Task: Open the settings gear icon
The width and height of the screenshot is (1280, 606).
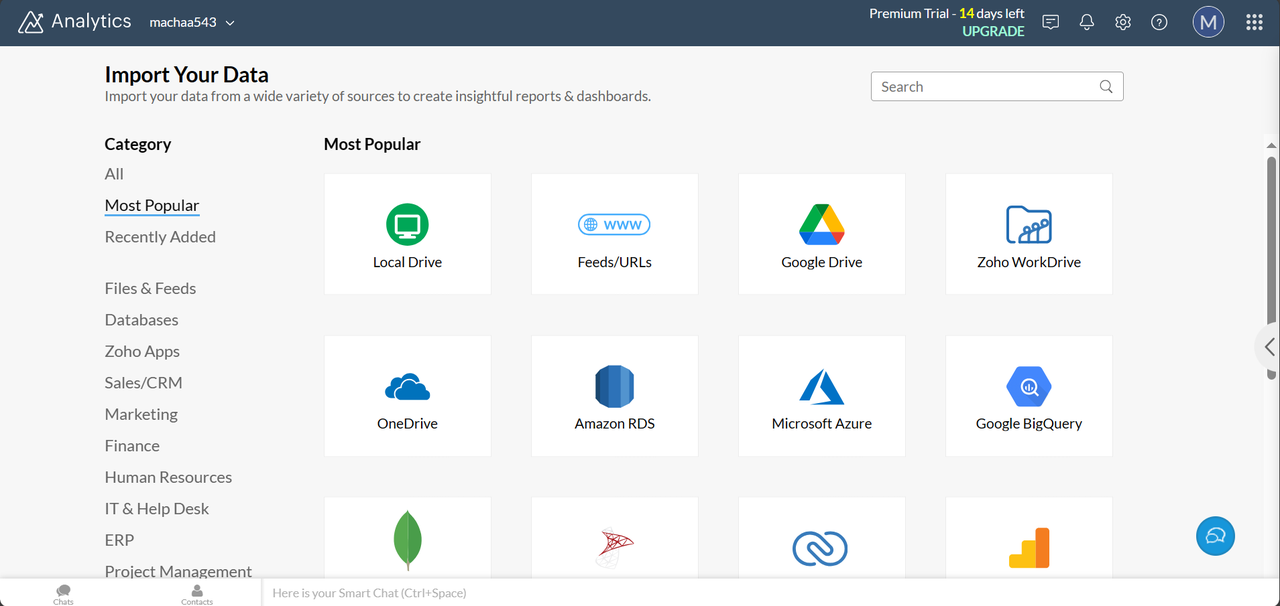Action: [x=1123, y=22]
